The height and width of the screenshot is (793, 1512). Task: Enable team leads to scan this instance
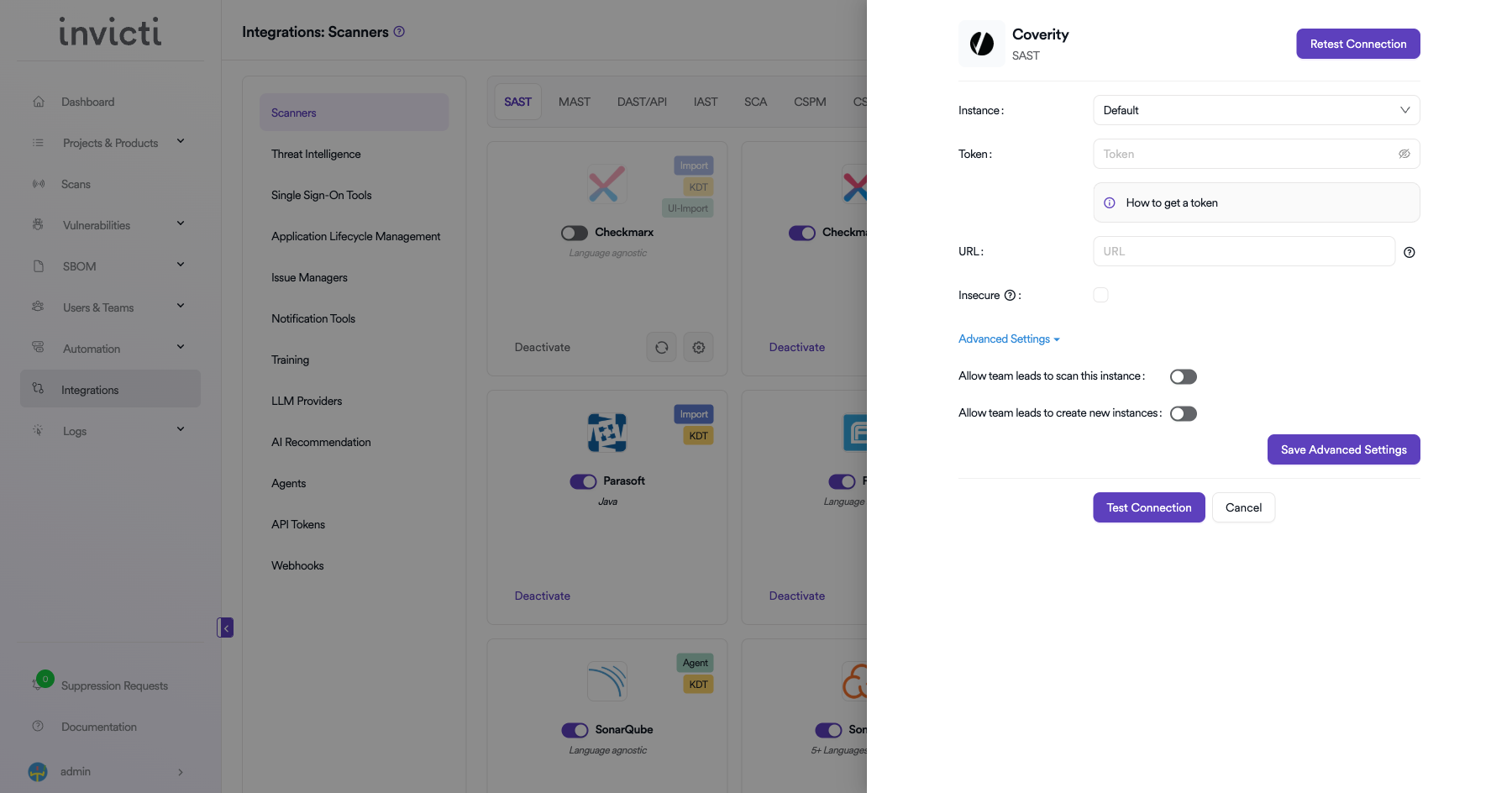coord(1183,377)
